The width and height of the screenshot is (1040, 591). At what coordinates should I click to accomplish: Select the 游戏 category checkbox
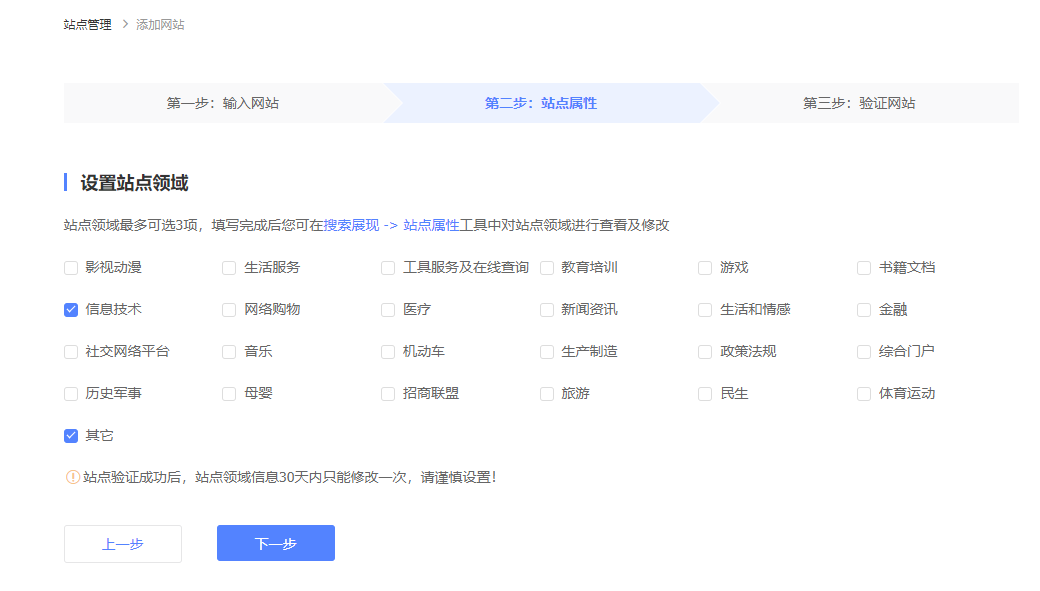click(705, 268)
